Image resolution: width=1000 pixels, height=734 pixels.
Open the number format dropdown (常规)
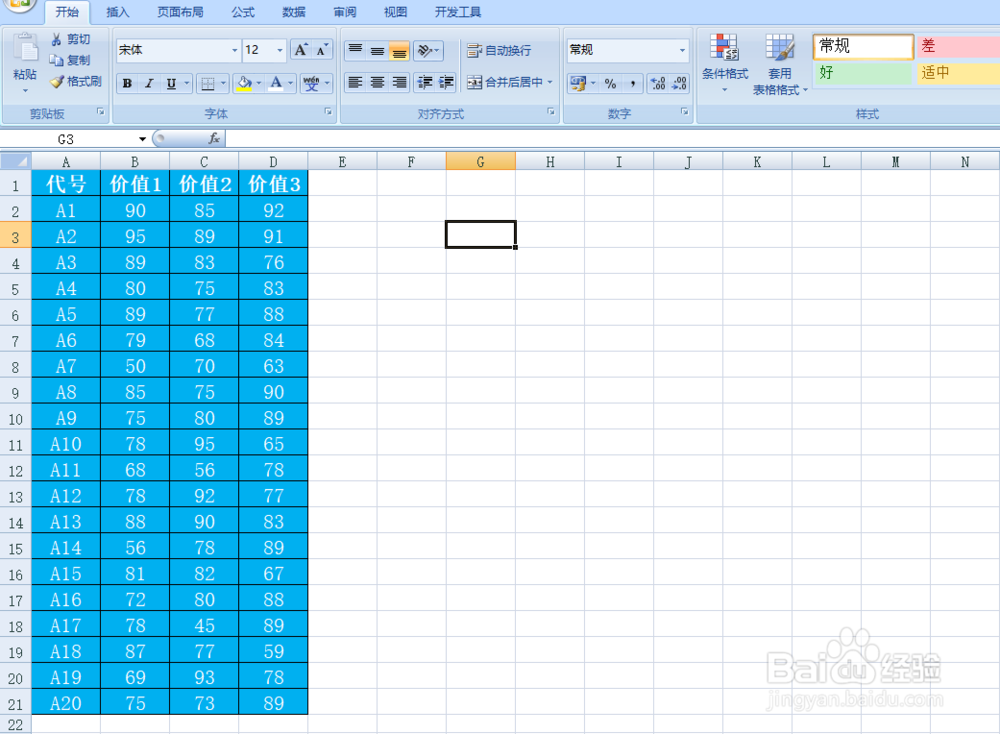682,50
